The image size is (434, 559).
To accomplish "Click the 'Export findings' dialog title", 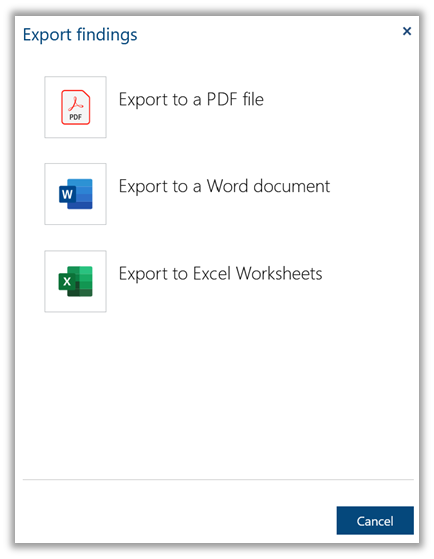I will tap(80, 35).
